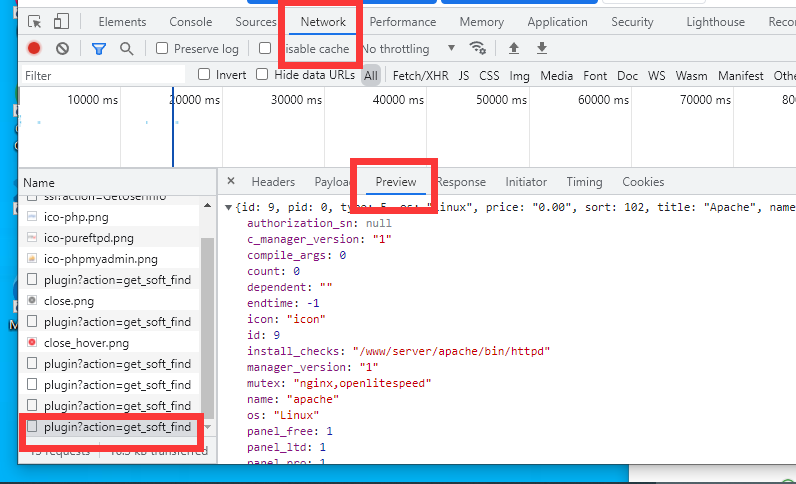Collapse the JSON preview root object
796x484 pixels.
point(228,207)
